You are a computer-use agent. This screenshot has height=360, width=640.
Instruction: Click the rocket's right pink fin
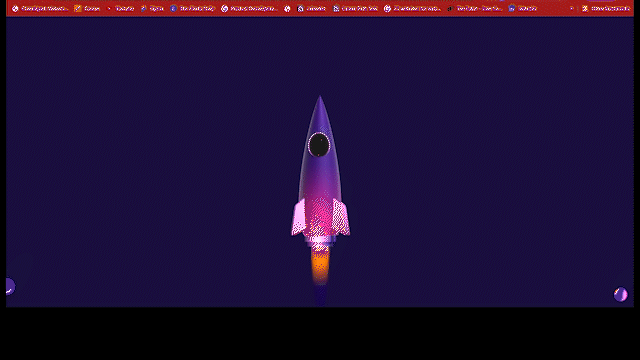point(341,218)
